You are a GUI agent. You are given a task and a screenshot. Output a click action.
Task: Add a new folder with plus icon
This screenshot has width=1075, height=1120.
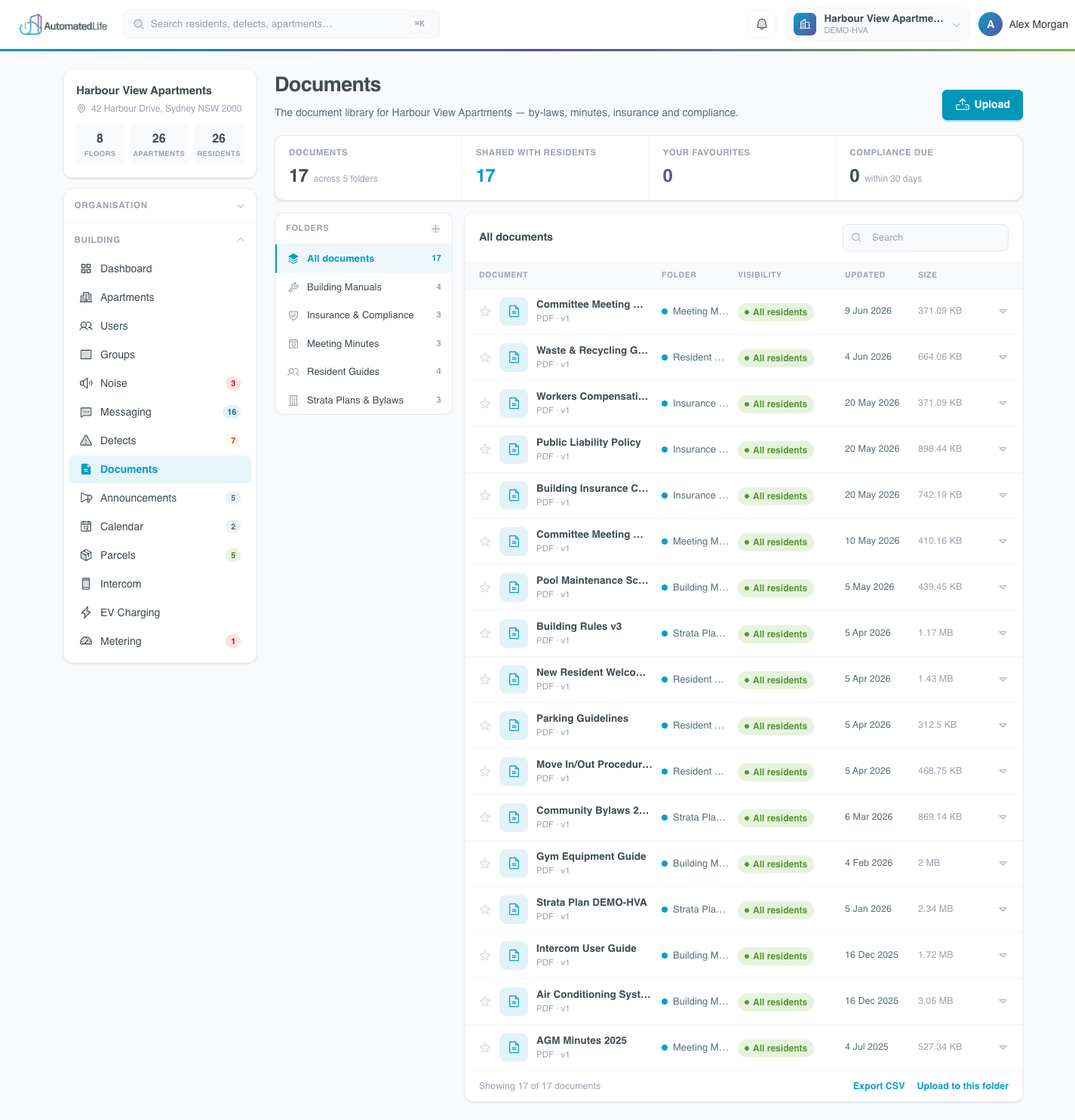[435, 229]
